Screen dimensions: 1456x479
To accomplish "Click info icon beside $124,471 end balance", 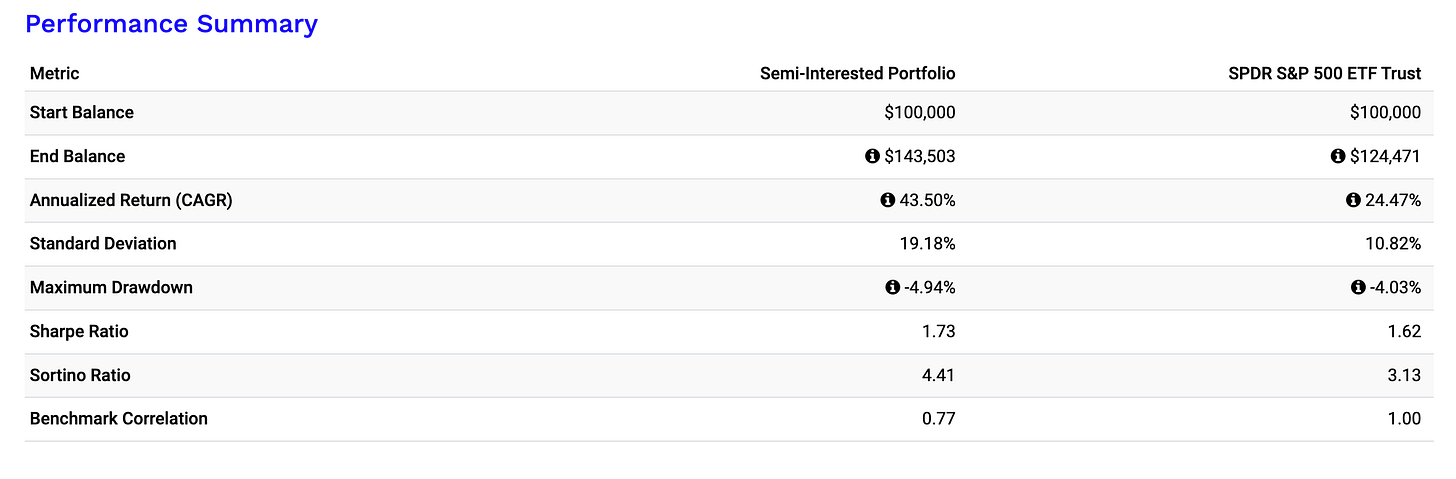I will point(1338,157).
